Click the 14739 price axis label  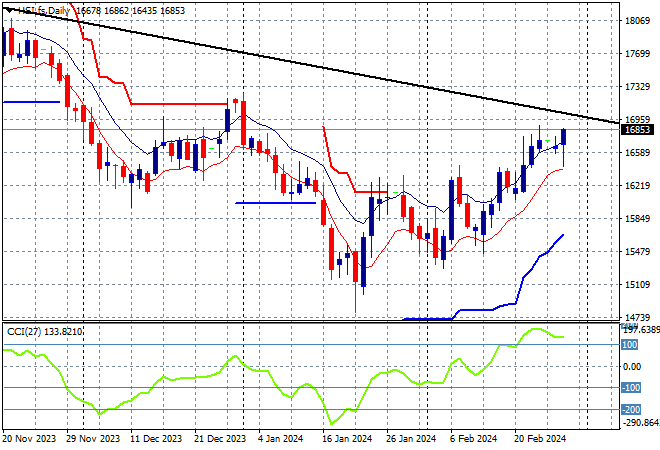point(638,317)
